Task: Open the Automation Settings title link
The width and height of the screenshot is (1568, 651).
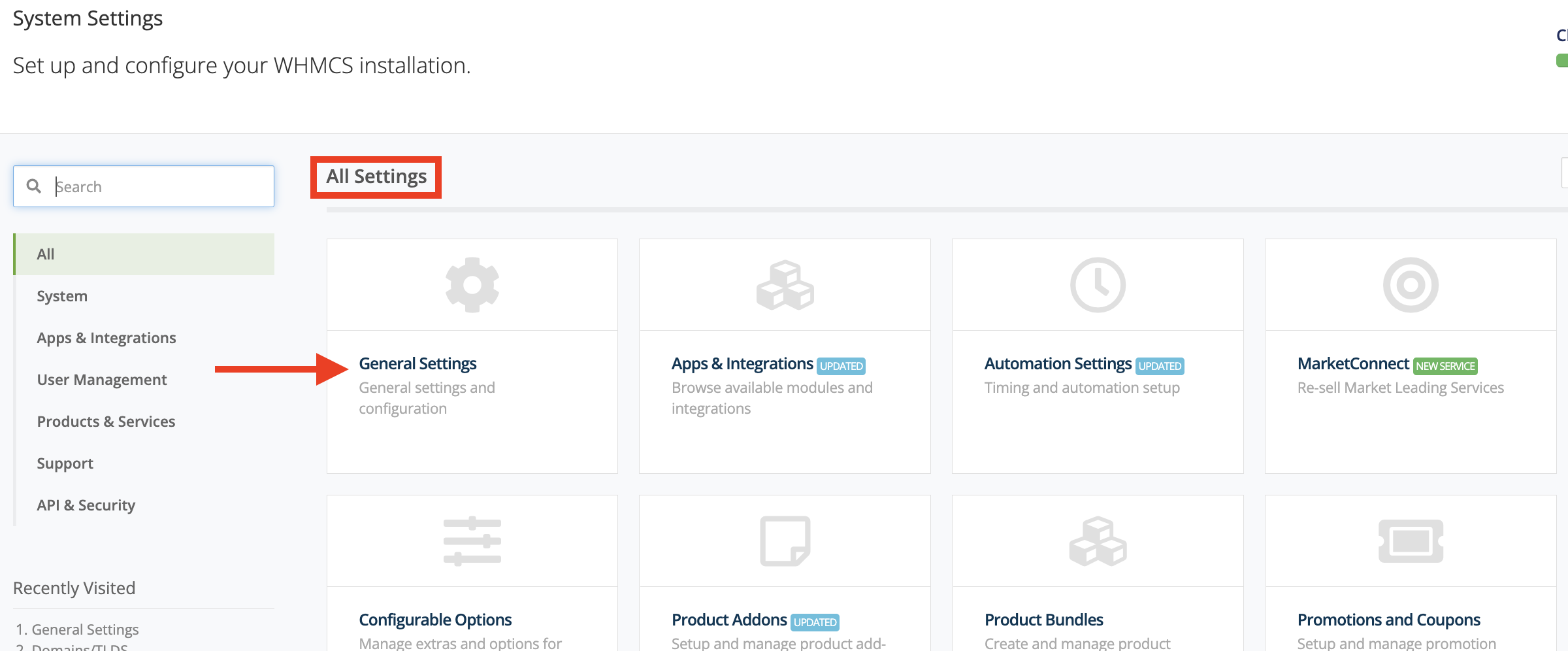Action: [1057, 363]
